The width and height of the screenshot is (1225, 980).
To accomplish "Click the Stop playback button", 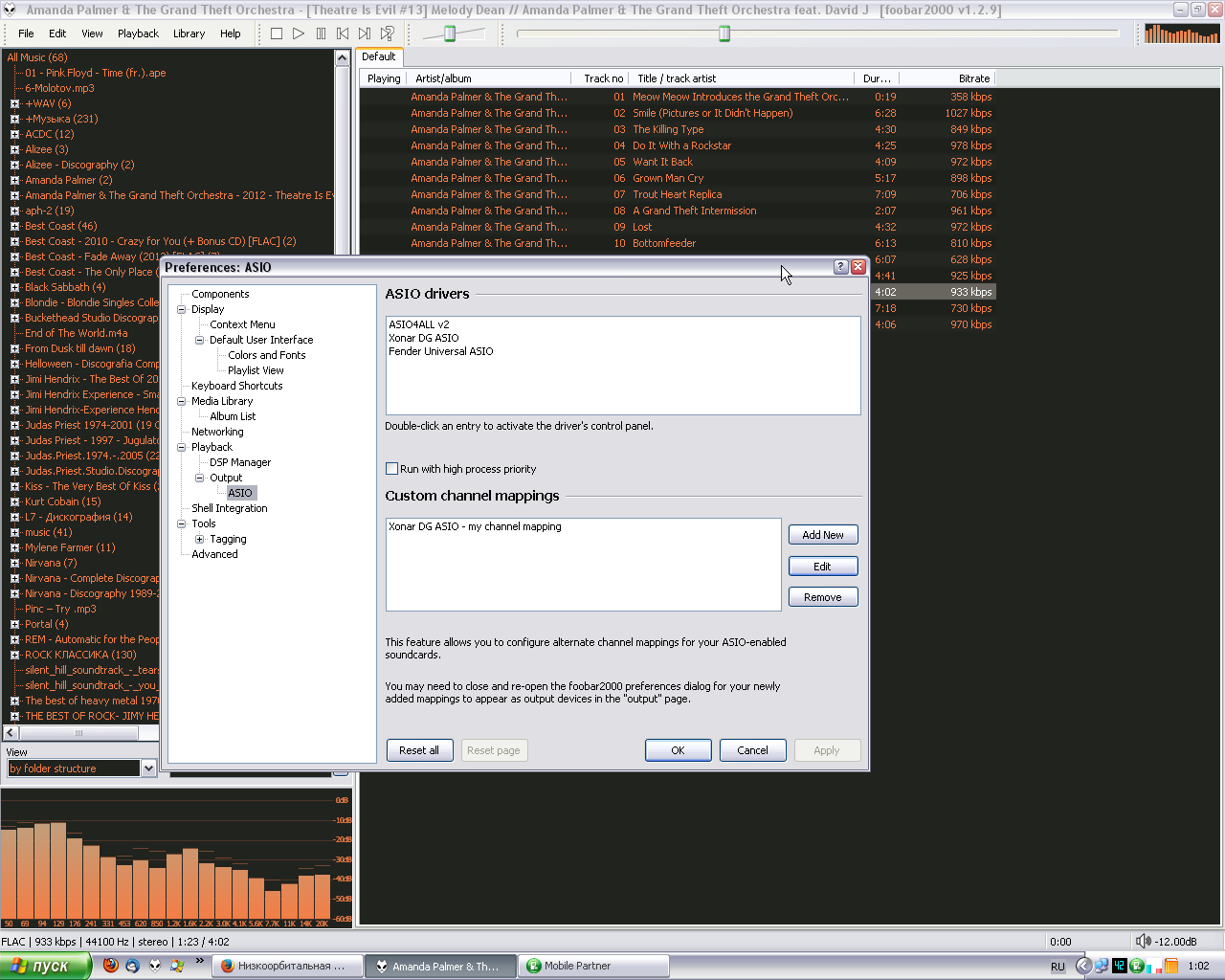I will click(x=277, y=33).
